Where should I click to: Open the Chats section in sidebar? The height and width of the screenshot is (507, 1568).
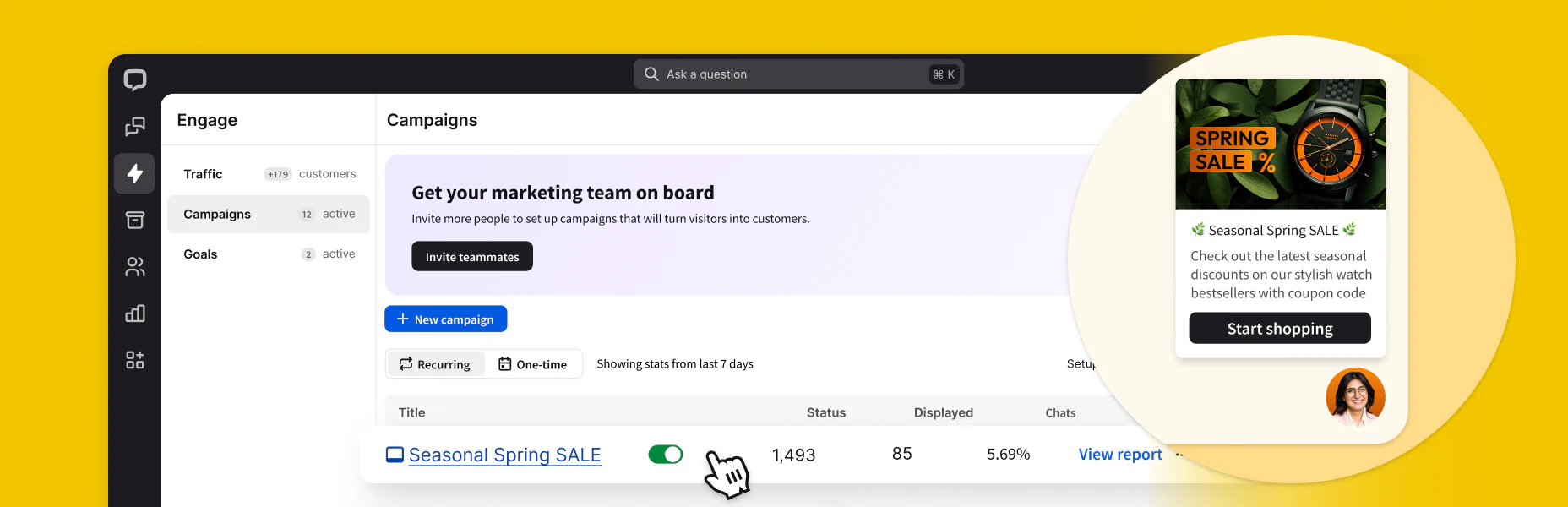pos(134,127)
